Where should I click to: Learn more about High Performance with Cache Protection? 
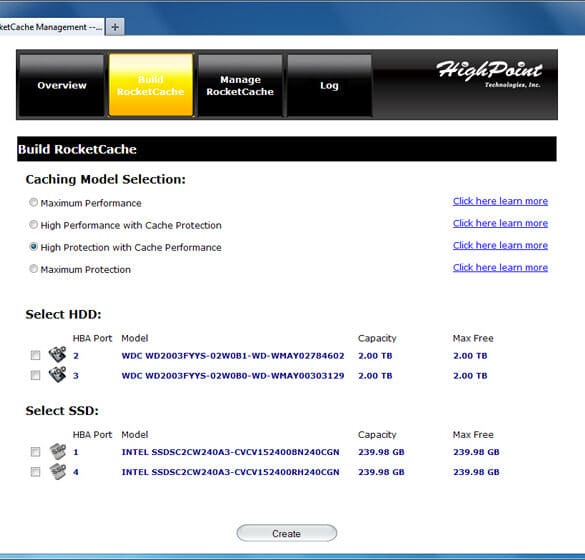tap(500, 223)
